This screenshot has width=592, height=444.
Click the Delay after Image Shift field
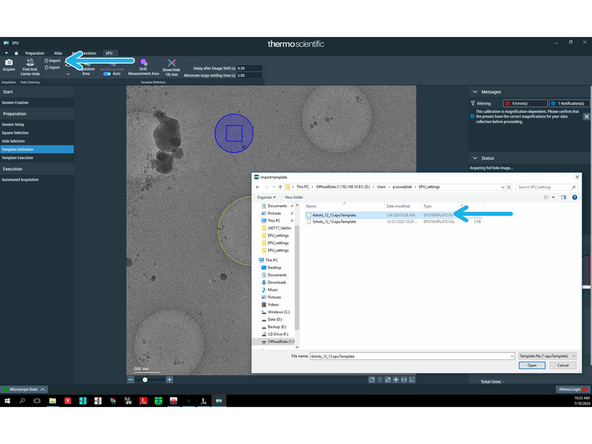click(249, 68)
